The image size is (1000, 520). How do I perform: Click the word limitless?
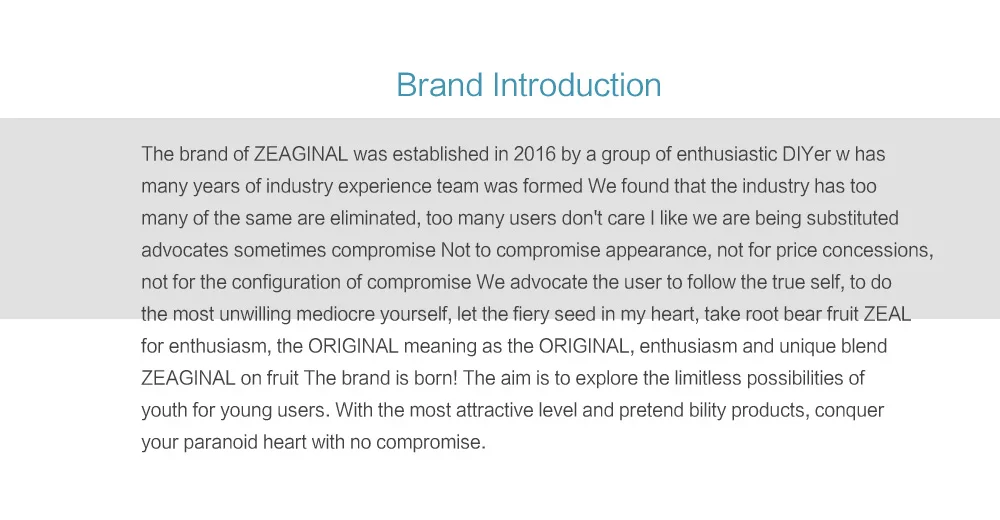click(x=708, y=378)
